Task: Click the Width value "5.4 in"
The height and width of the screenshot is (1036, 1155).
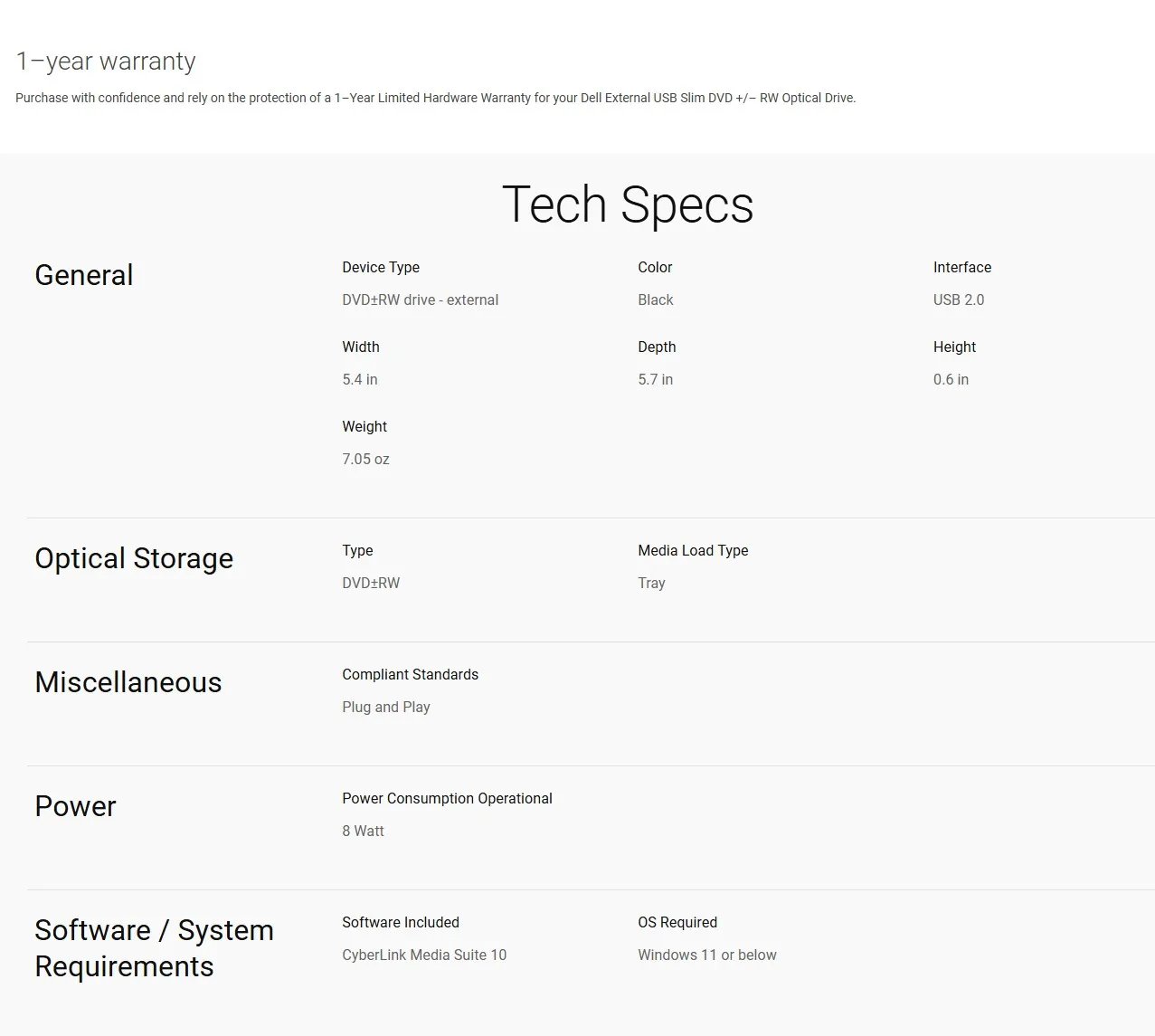Action: click(360, 380)
